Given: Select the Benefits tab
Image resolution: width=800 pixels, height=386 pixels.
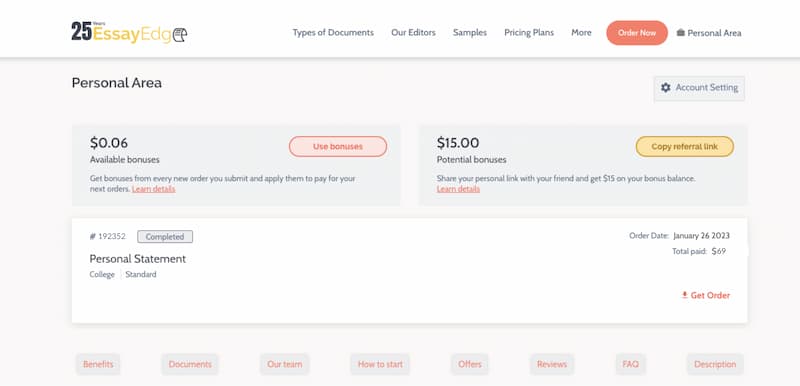Looking at the screenshot, I should click(x=98, y=364).
